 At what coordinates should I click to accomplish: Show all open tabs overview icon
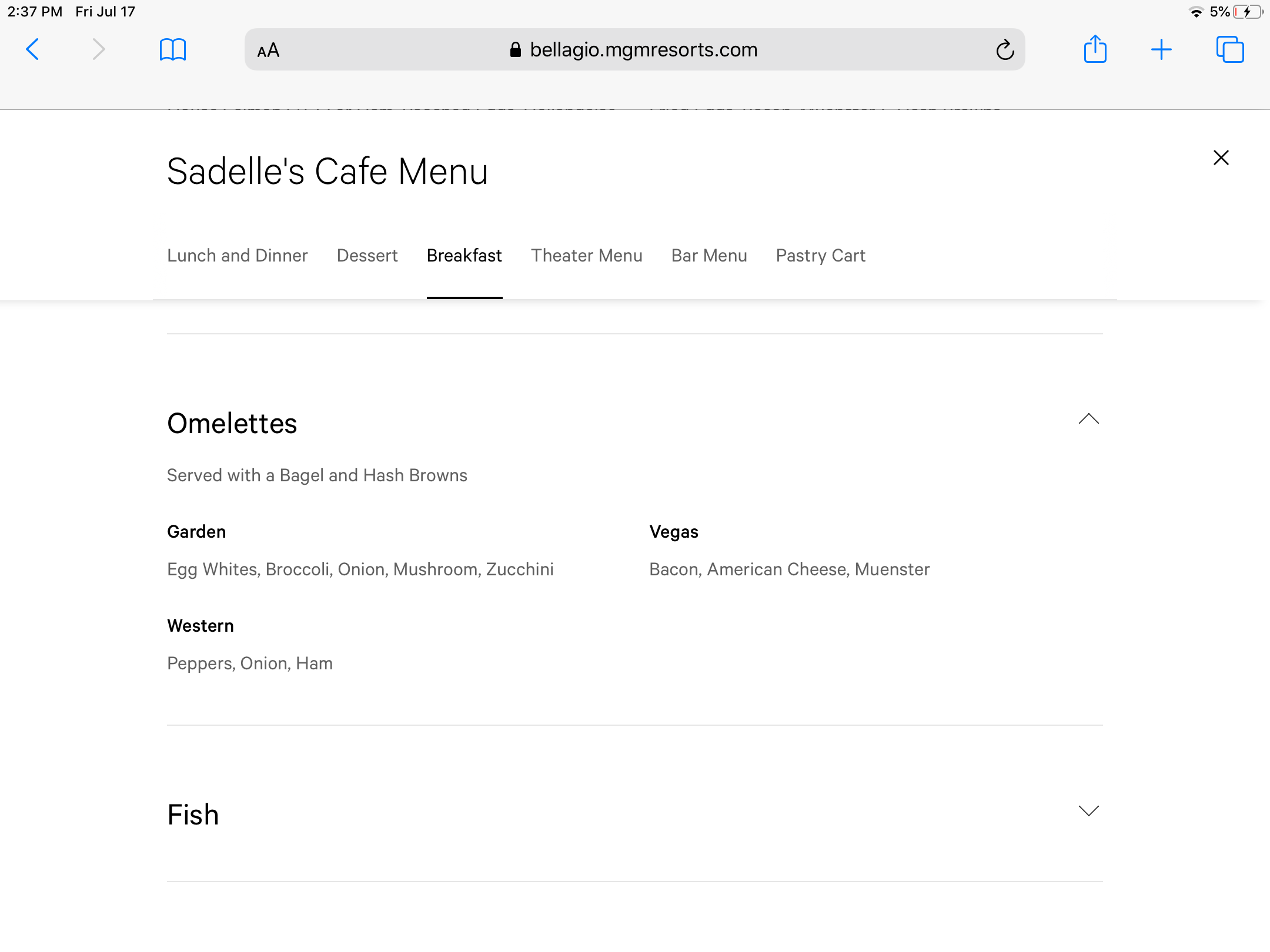(x=1230, y=49)
